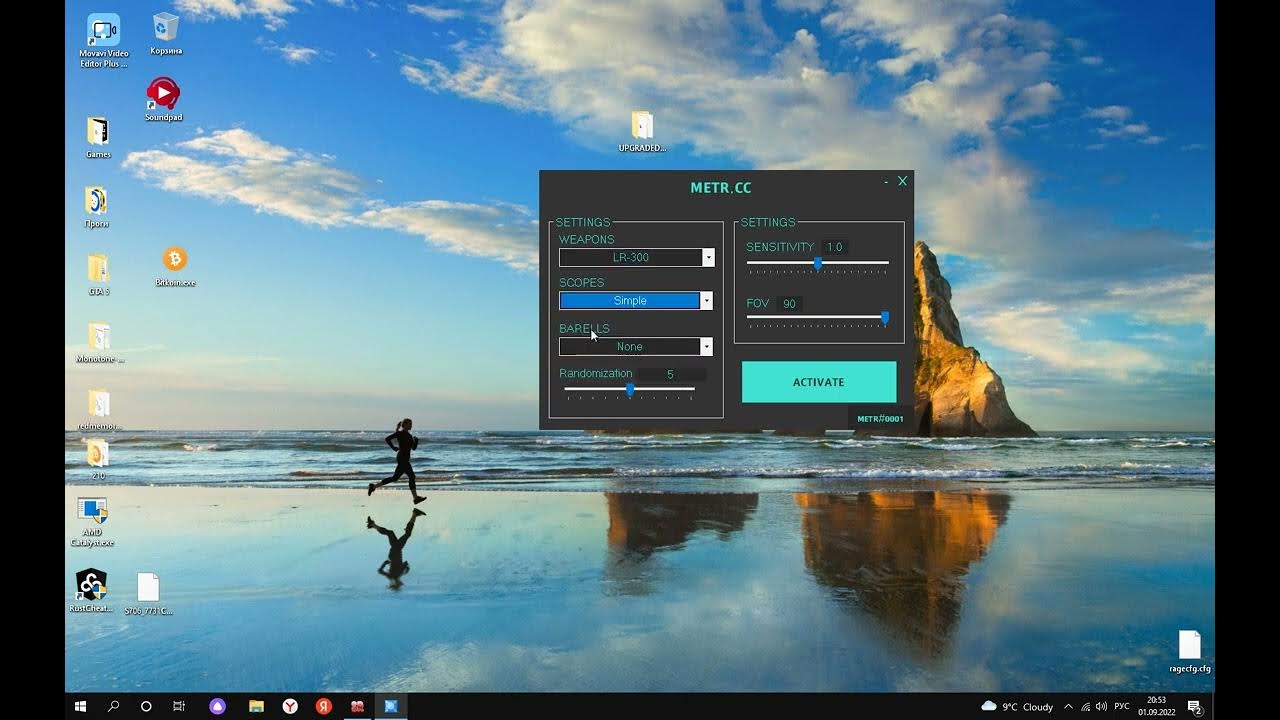Select the GTA 5 folder icon
Screen dimensions: 1280x720
point(98,275)
